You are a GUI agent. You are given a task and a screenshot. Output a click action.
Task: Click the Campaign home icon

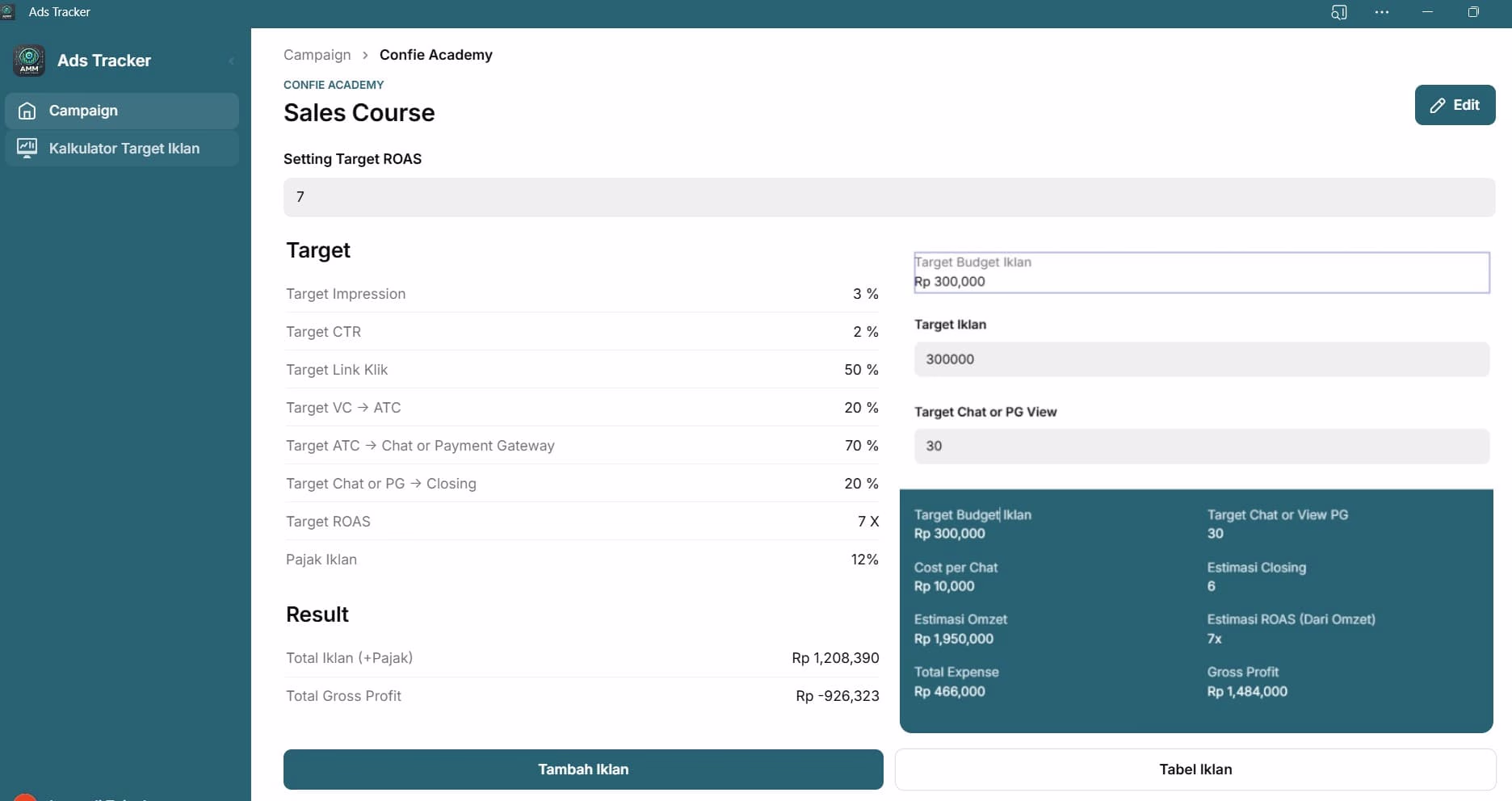[27, 111]
